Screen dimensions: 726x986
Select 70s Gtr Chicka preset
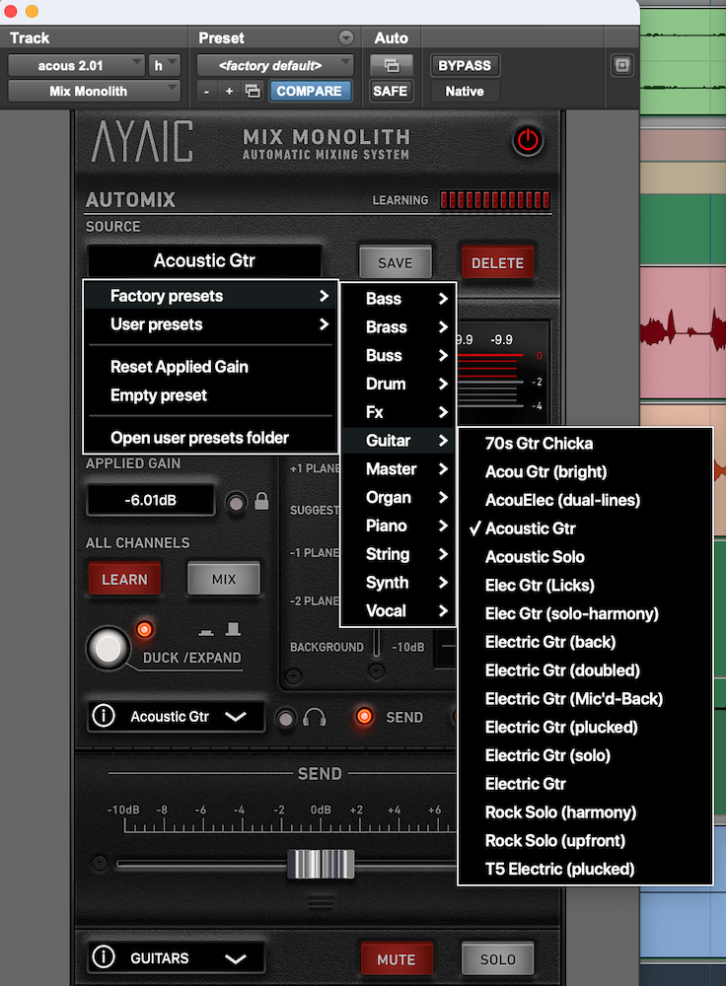[x=585, y=443]
